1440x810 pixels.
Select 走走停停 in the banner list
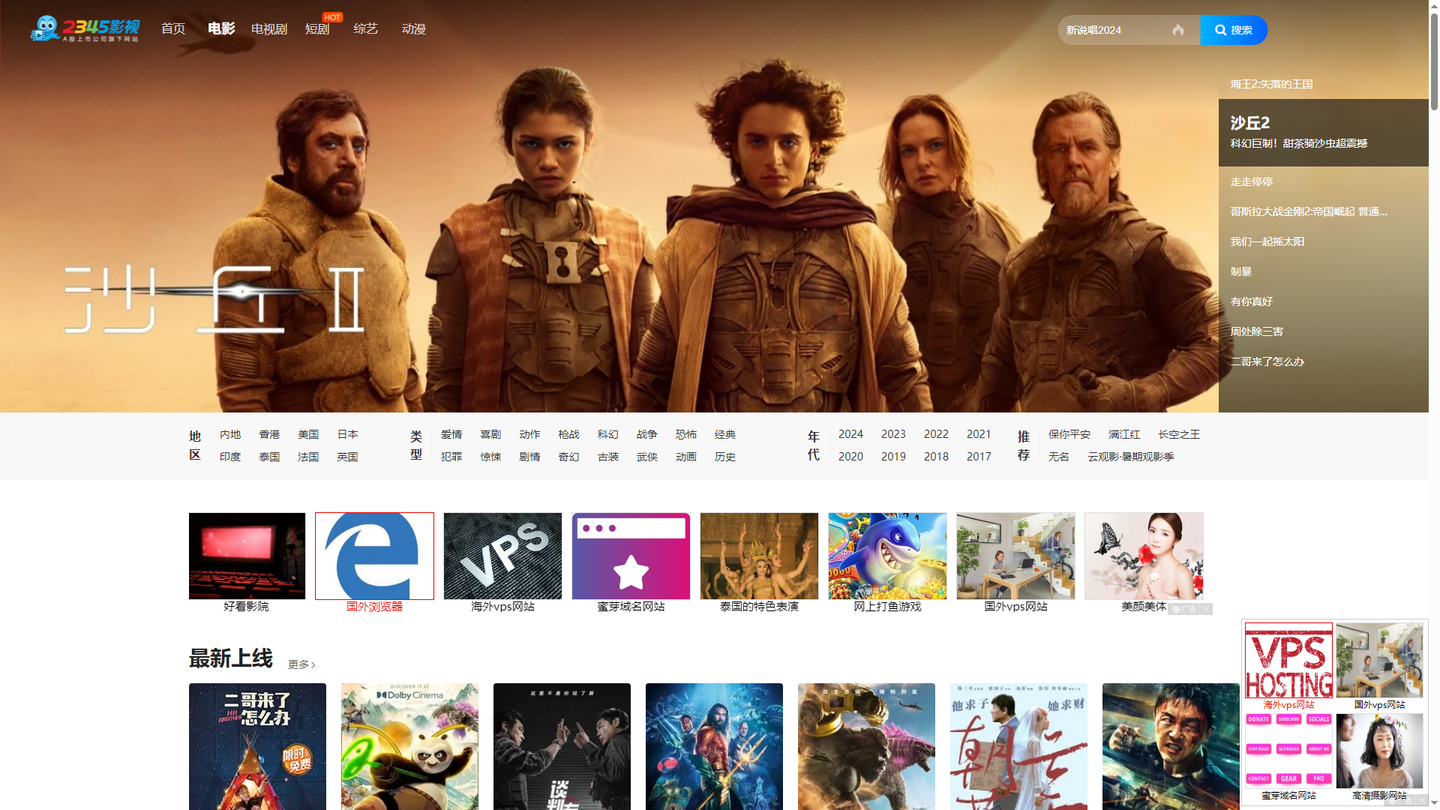[x=1251, y=182]
